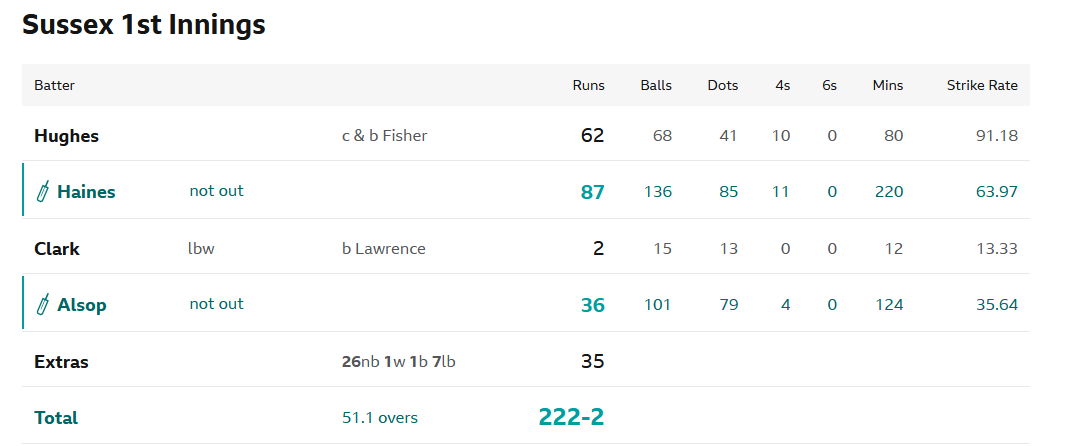
Task: Click the 222-2 total score
Action: [571, 416]
